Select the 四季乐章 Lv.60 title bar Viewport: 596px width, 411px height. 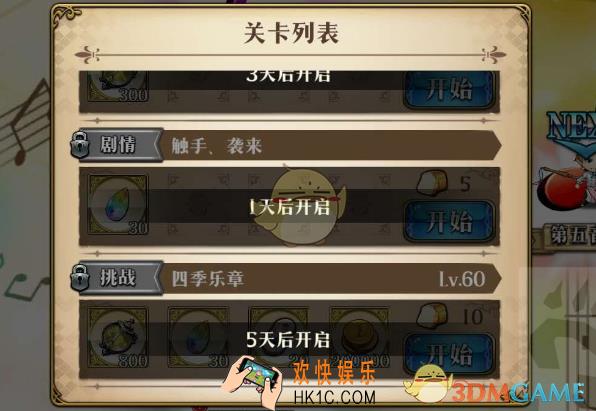330,279
